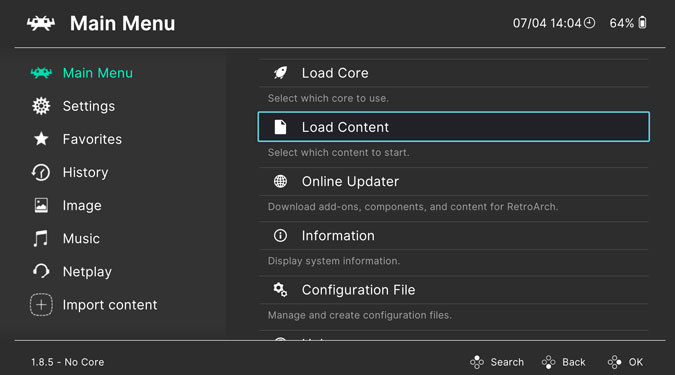Choose Import content in the sidebar

pos(110,305)
